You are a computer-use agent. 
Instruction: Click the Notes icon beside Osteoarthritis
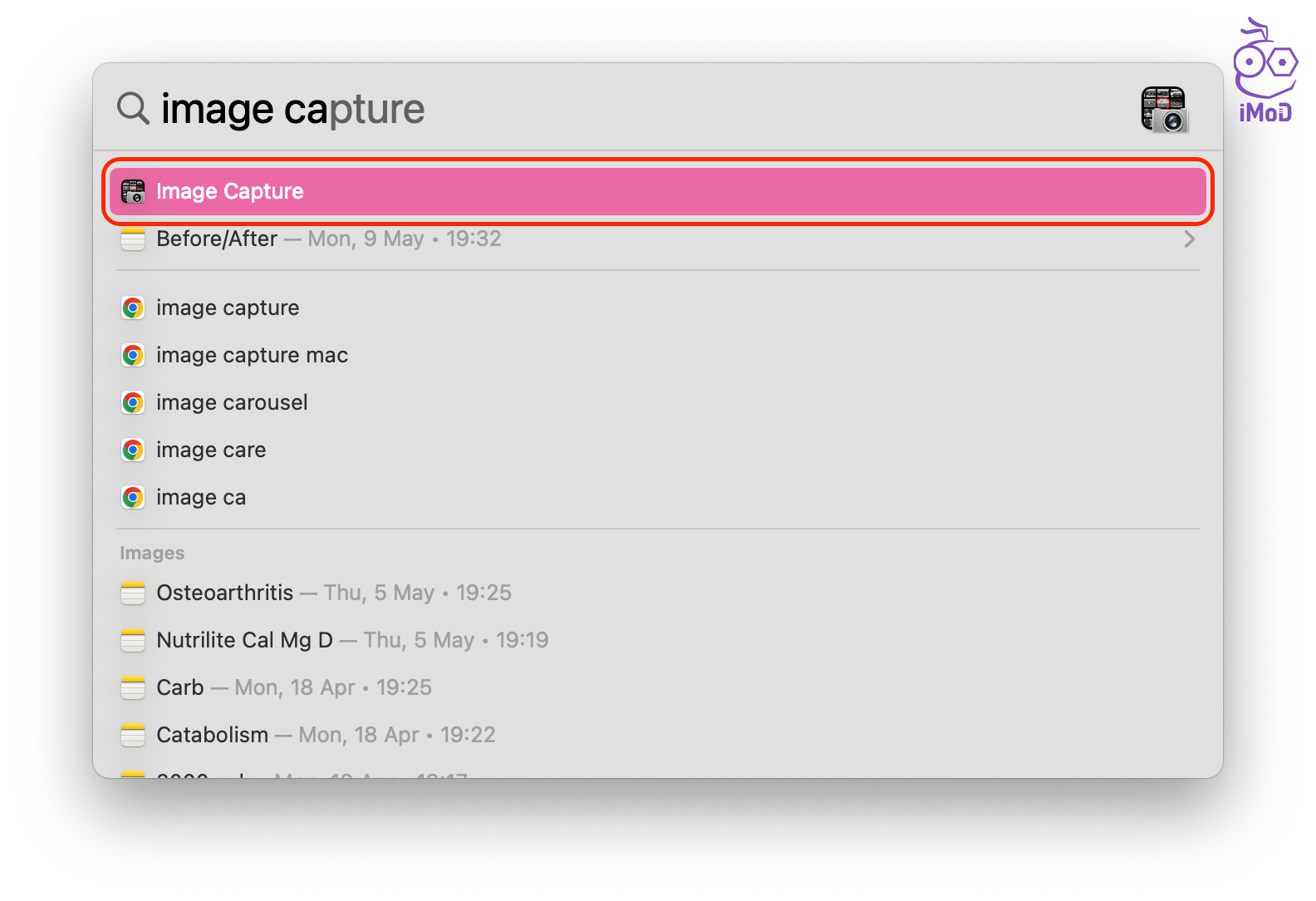point(133,593)
